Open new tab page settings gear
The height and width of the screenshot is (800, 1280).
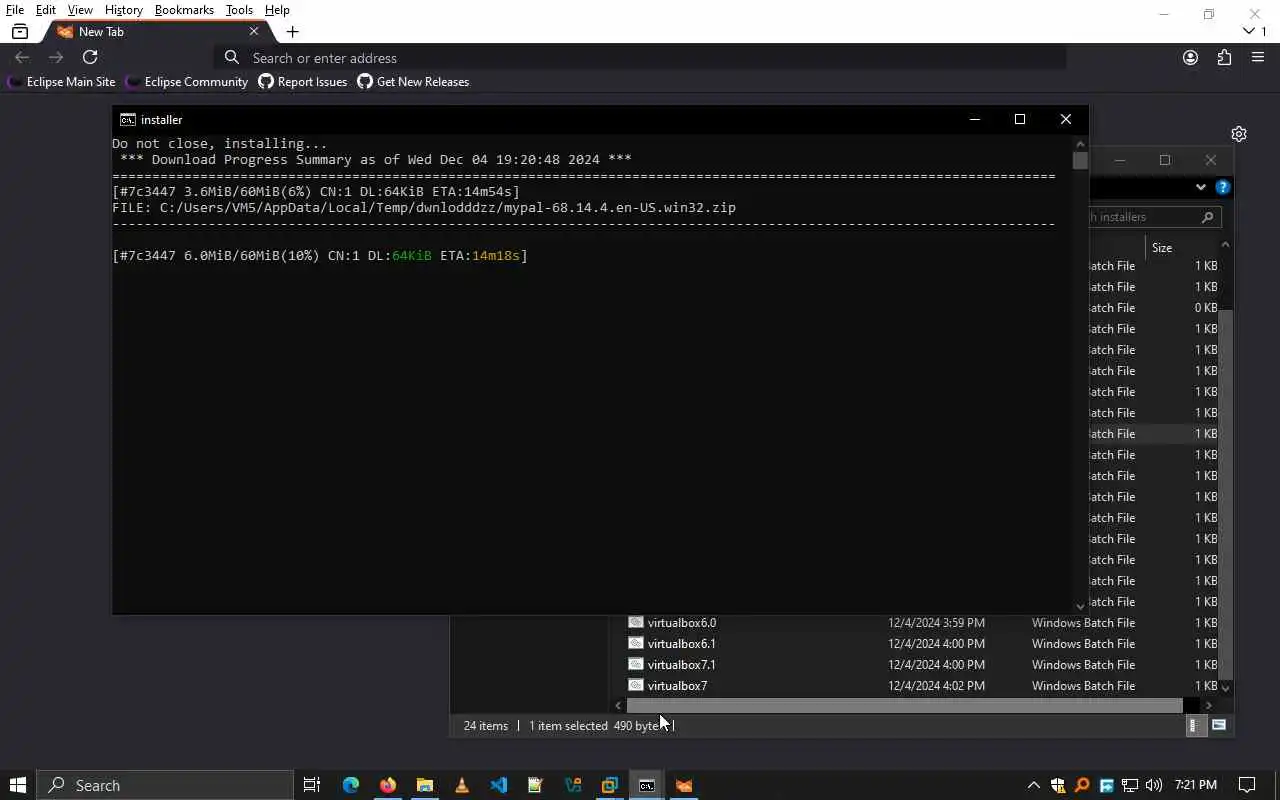[1239, 134]
